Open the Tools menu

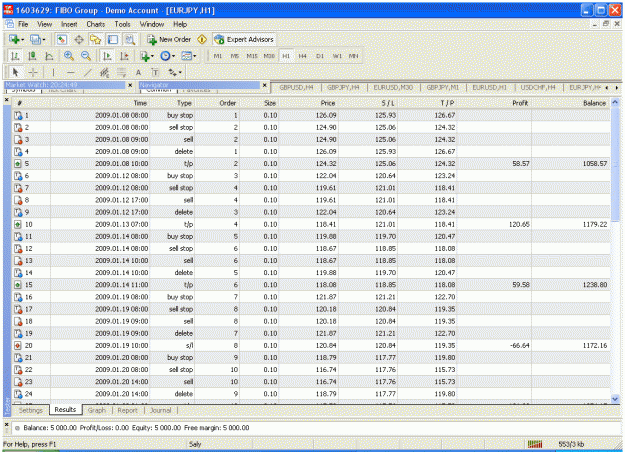point(122,24)
